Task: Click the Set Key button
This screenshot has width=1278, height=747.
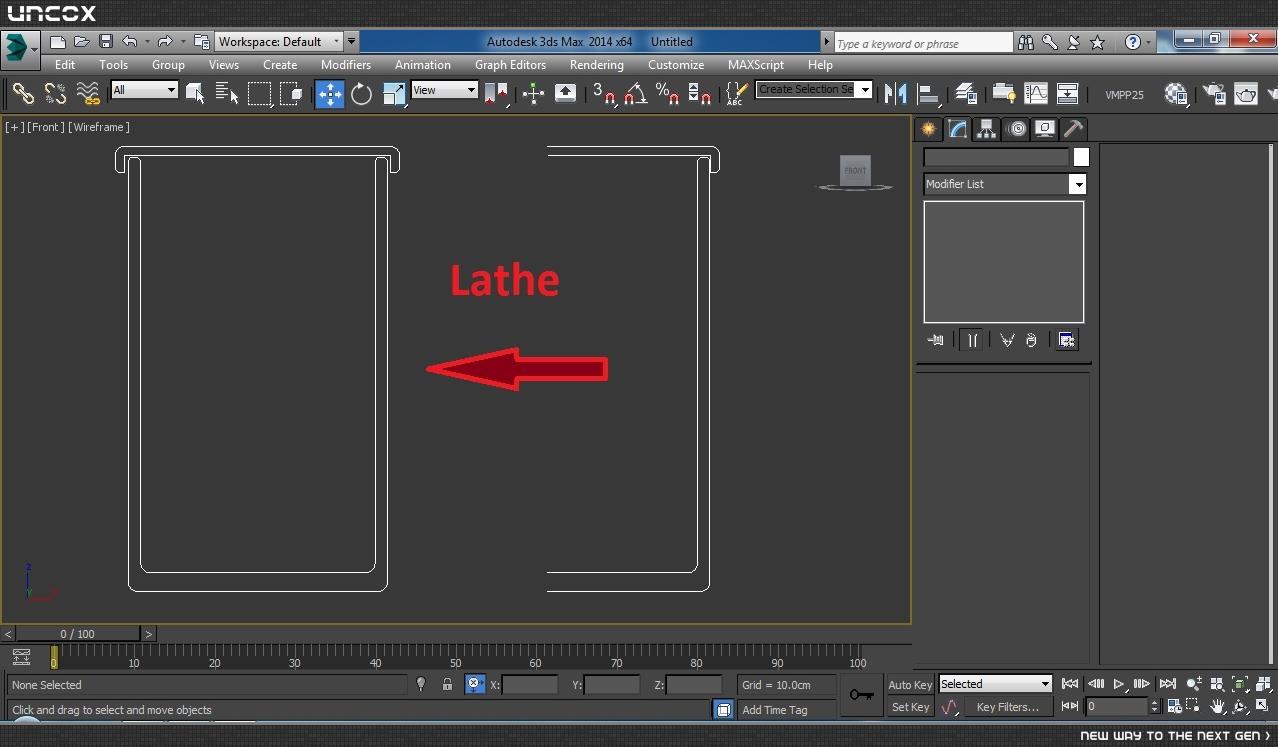Action: click(910, 707)
